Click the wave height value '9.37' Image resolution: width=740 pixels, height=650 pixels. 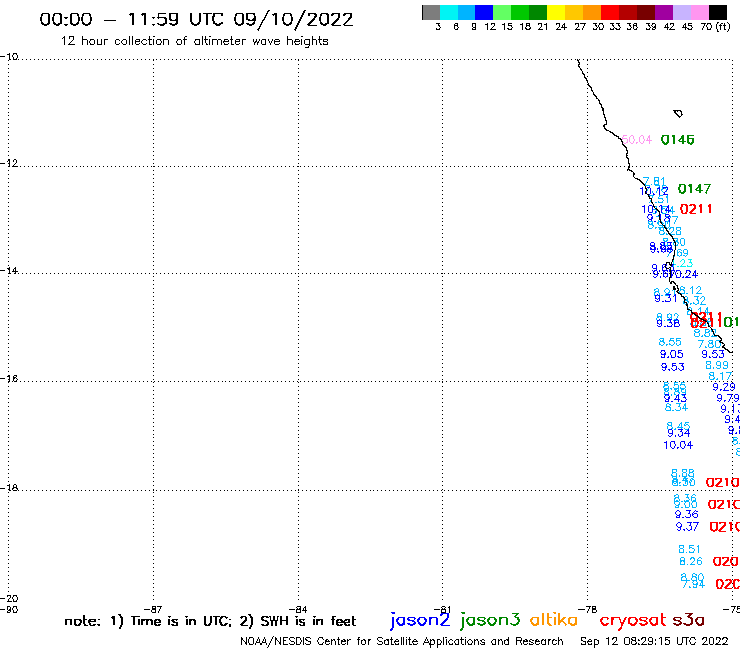tap(687, 526)
